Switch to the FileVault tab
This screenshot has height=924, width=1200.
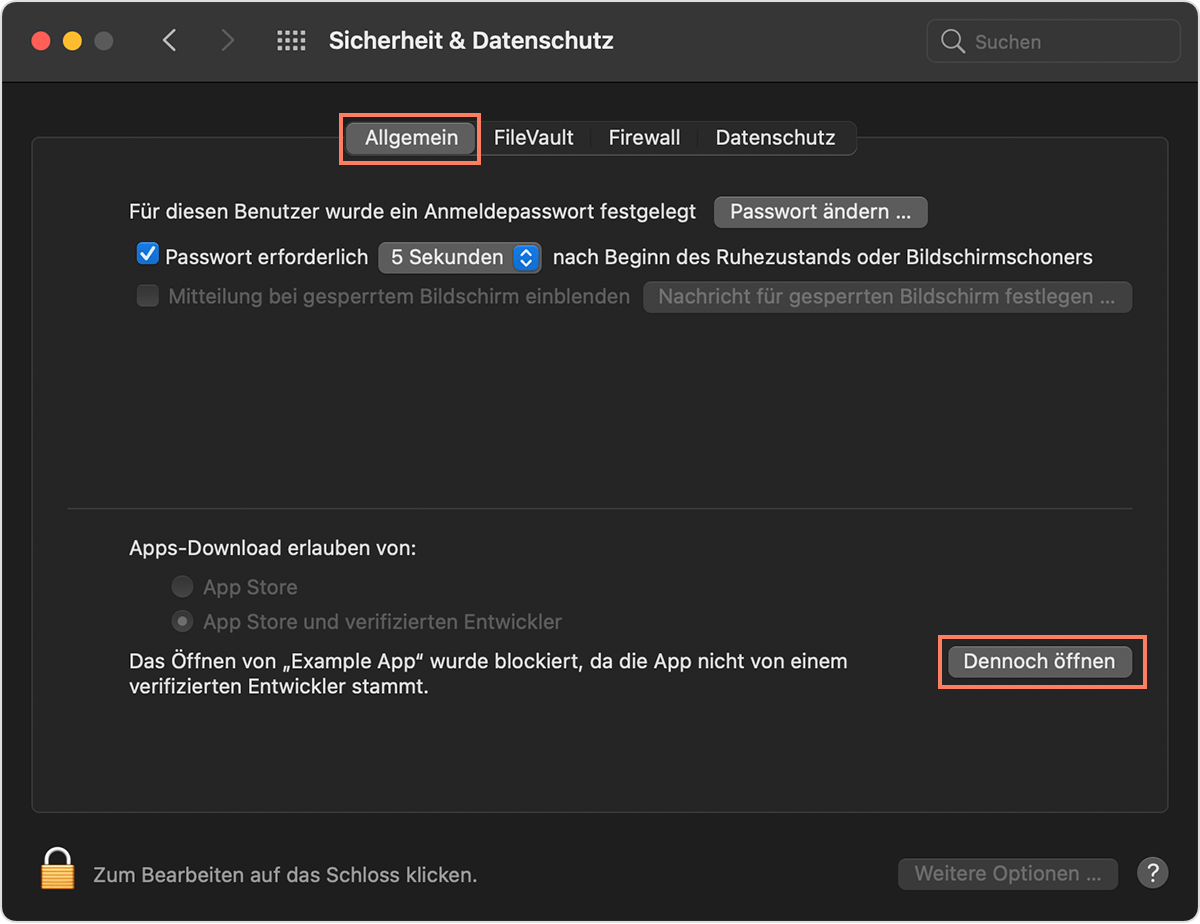[x=534, y=138]
